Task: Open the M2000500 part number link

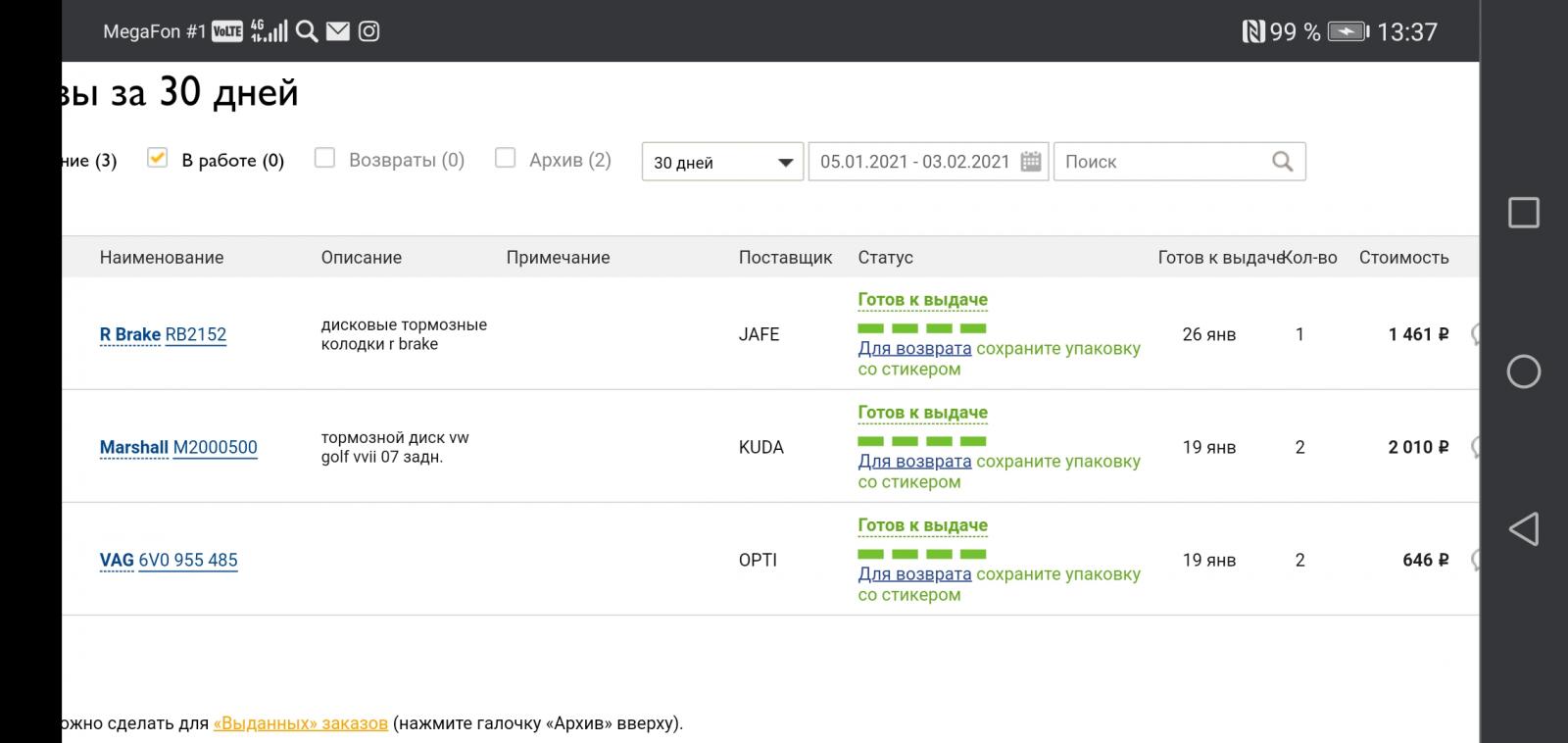Action: 215,448
